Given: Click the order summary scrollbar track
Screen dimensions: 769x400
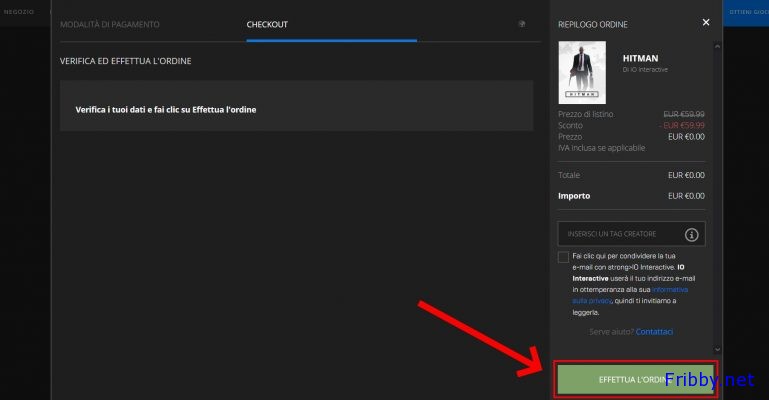Looking at the screenshot, I should [719, 200].
